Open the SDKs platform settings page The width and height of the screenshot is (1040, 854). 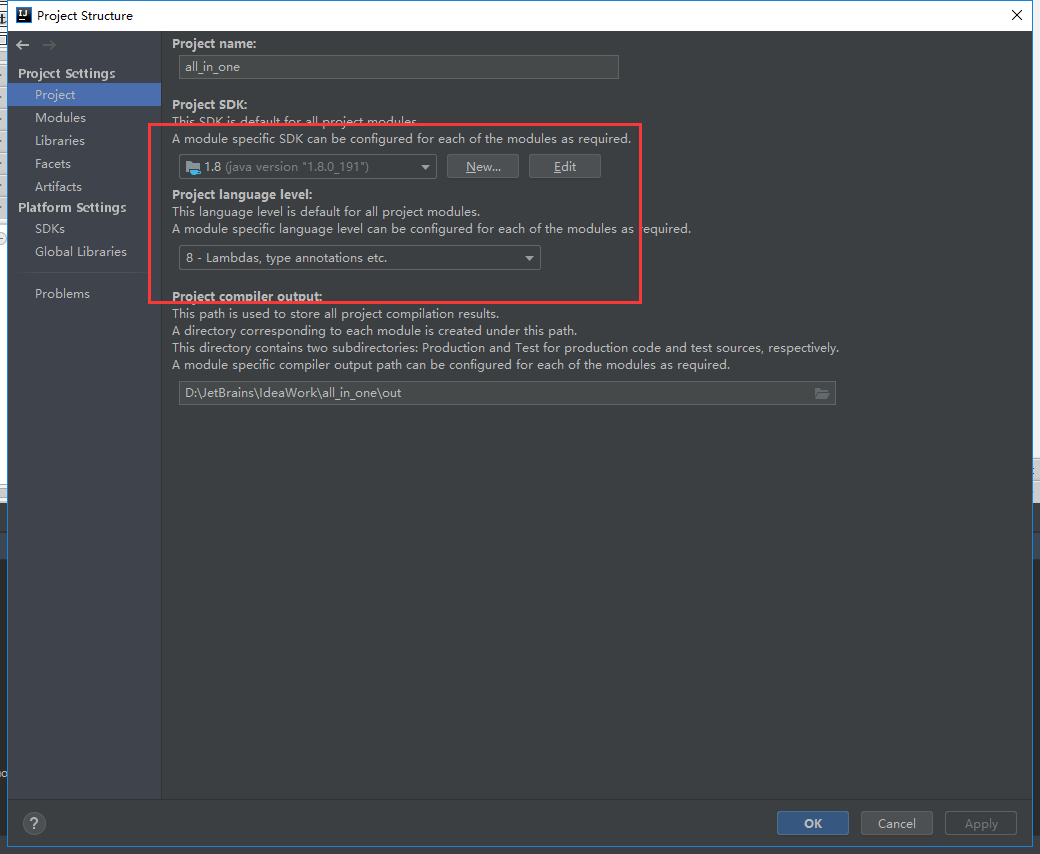50,228
